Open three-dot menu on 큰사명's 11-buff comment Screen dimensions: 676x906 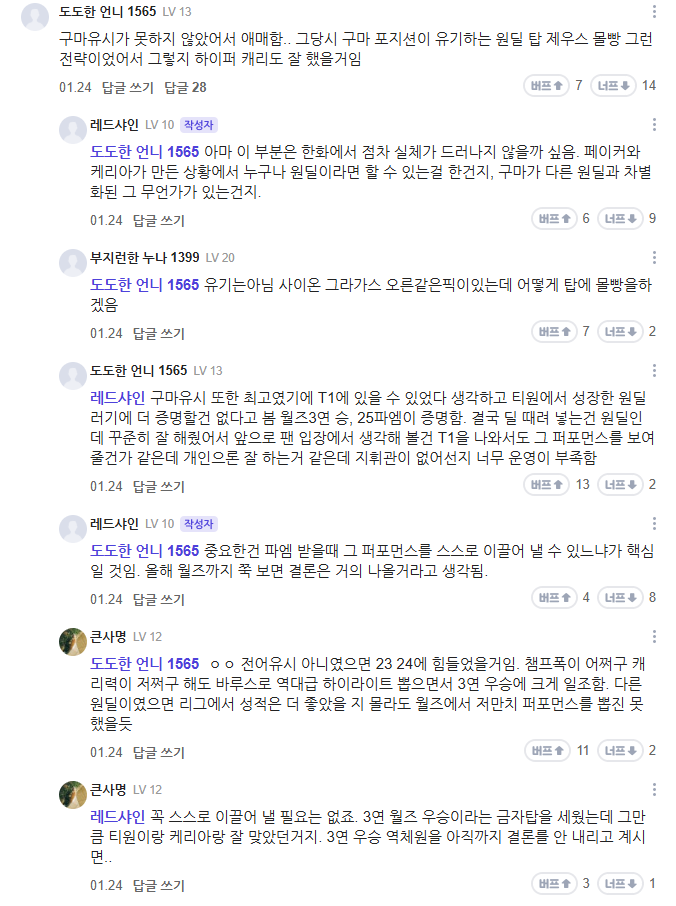coord(654,636)
